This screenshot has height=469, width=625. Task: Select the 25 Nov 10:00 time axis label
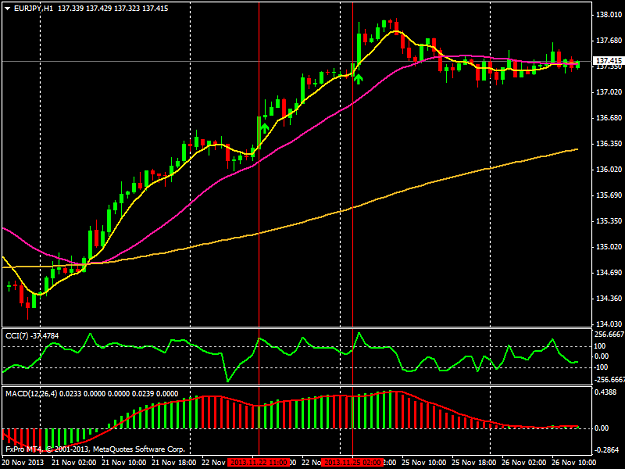coord(424,462)
